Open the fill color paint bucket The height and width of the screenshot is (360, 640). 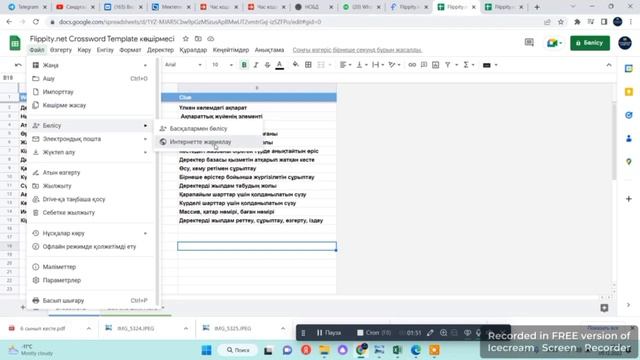click(296, 64)
